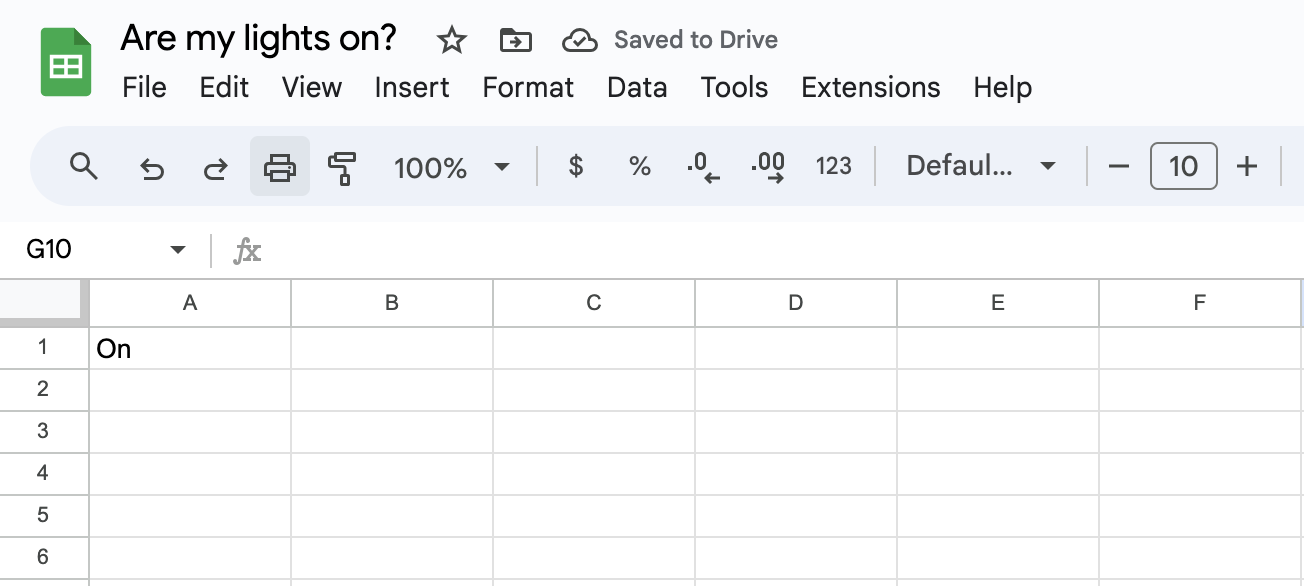Viewport: 1304px width, 586px height.
Task: Click the Move to folder icon
Action: [515, 40]
